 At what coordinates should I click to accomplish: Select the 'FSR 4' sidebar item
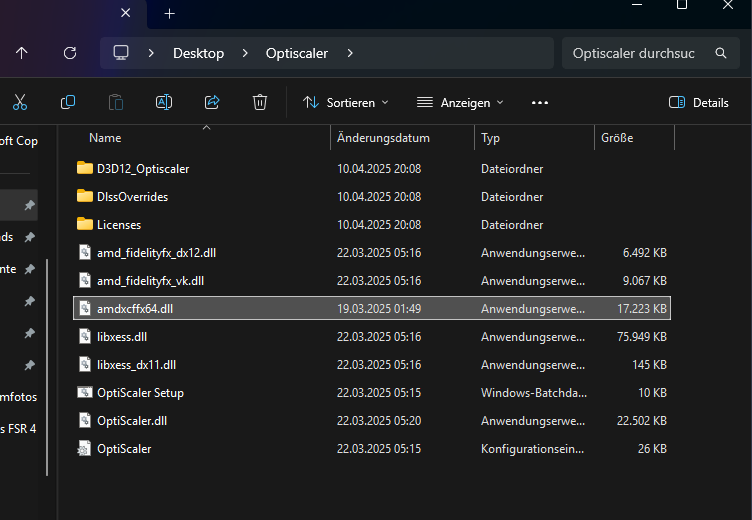pos(18,428)
